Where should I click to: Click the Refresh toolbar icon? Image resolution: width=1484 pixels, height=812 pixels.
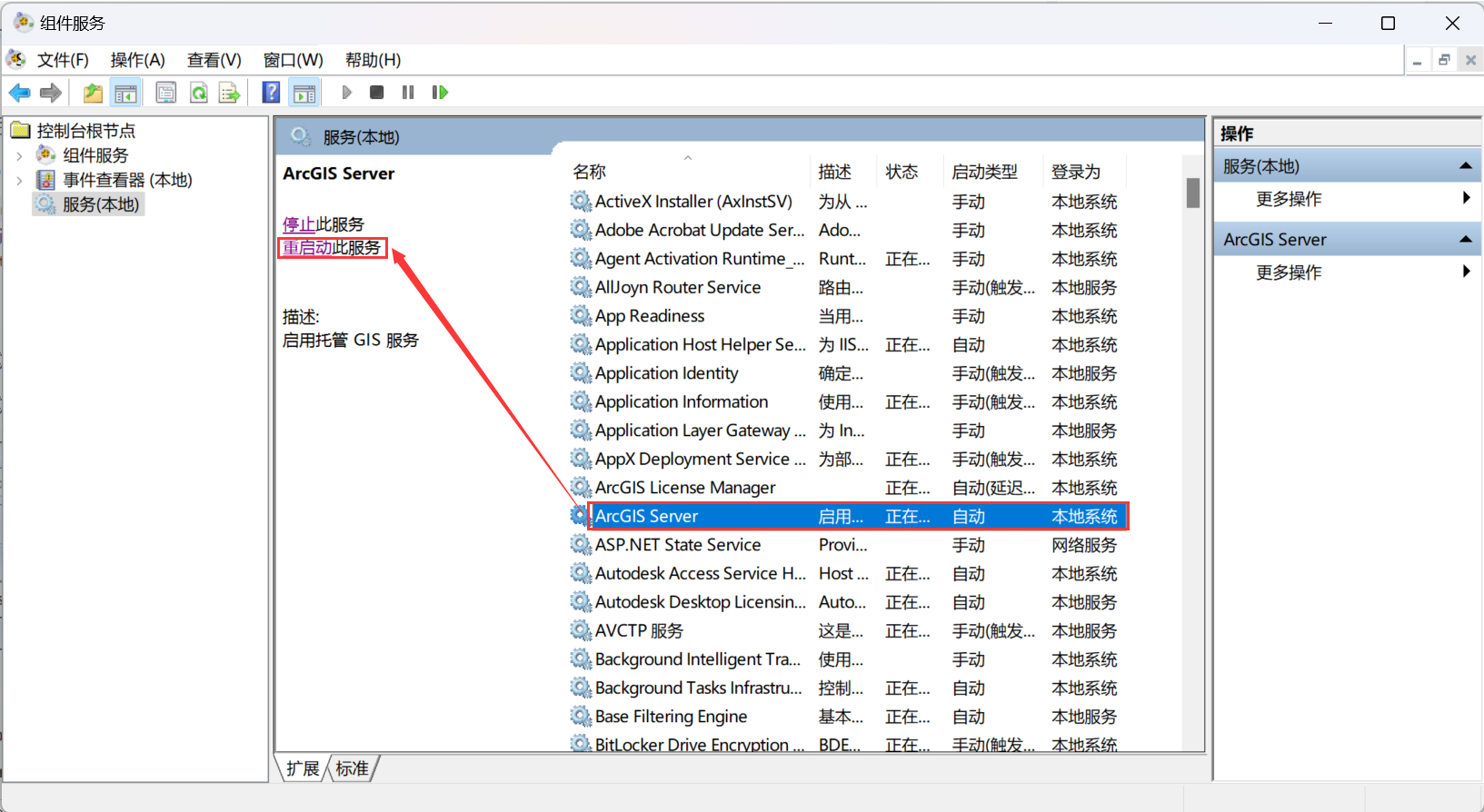(198, 93)
